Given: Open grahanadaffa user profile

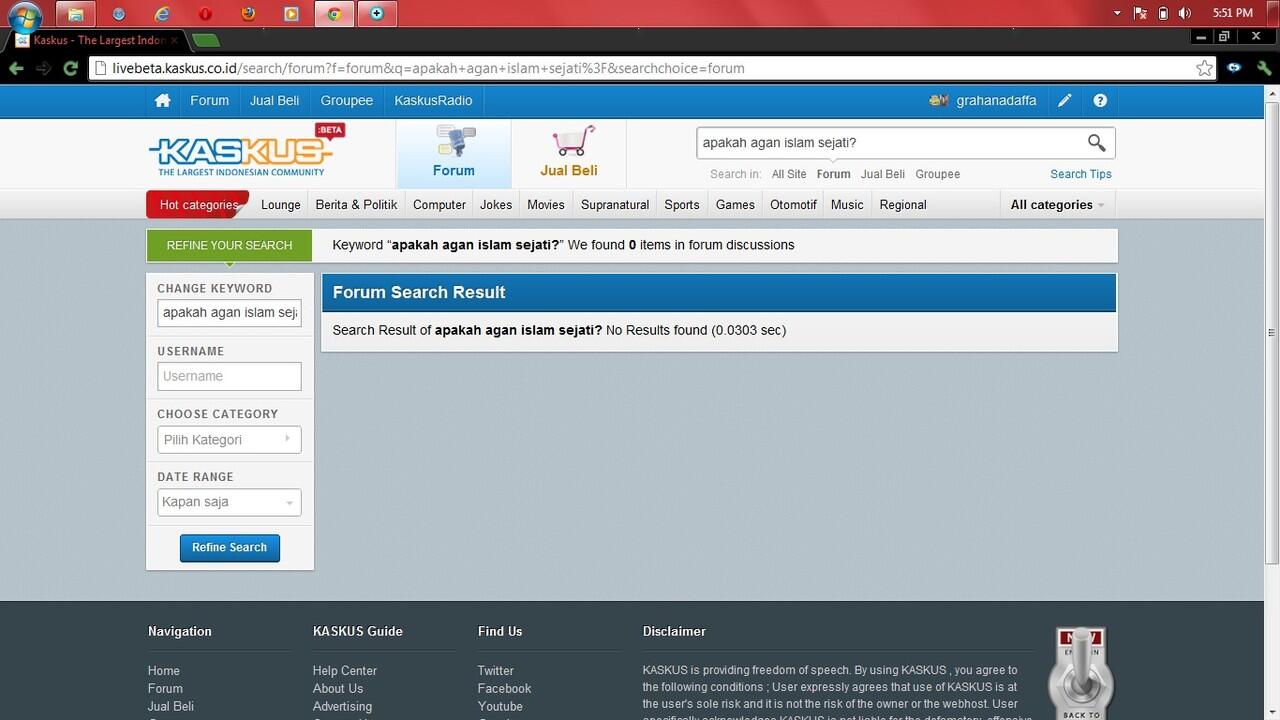Looking at the screenshot, I should [x=982, y=100].
